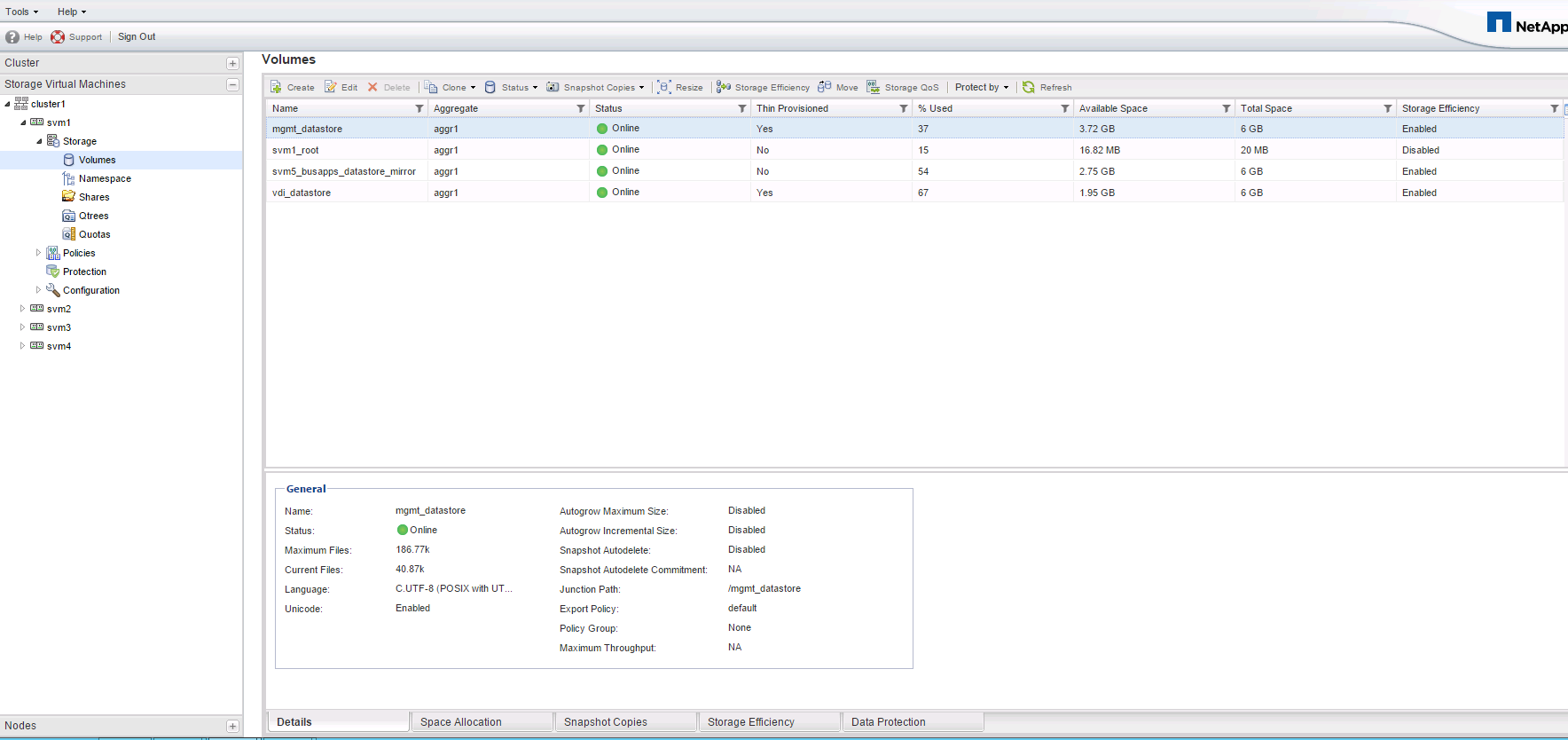
Task: Click the Resize volume icon
Action: 664,87
